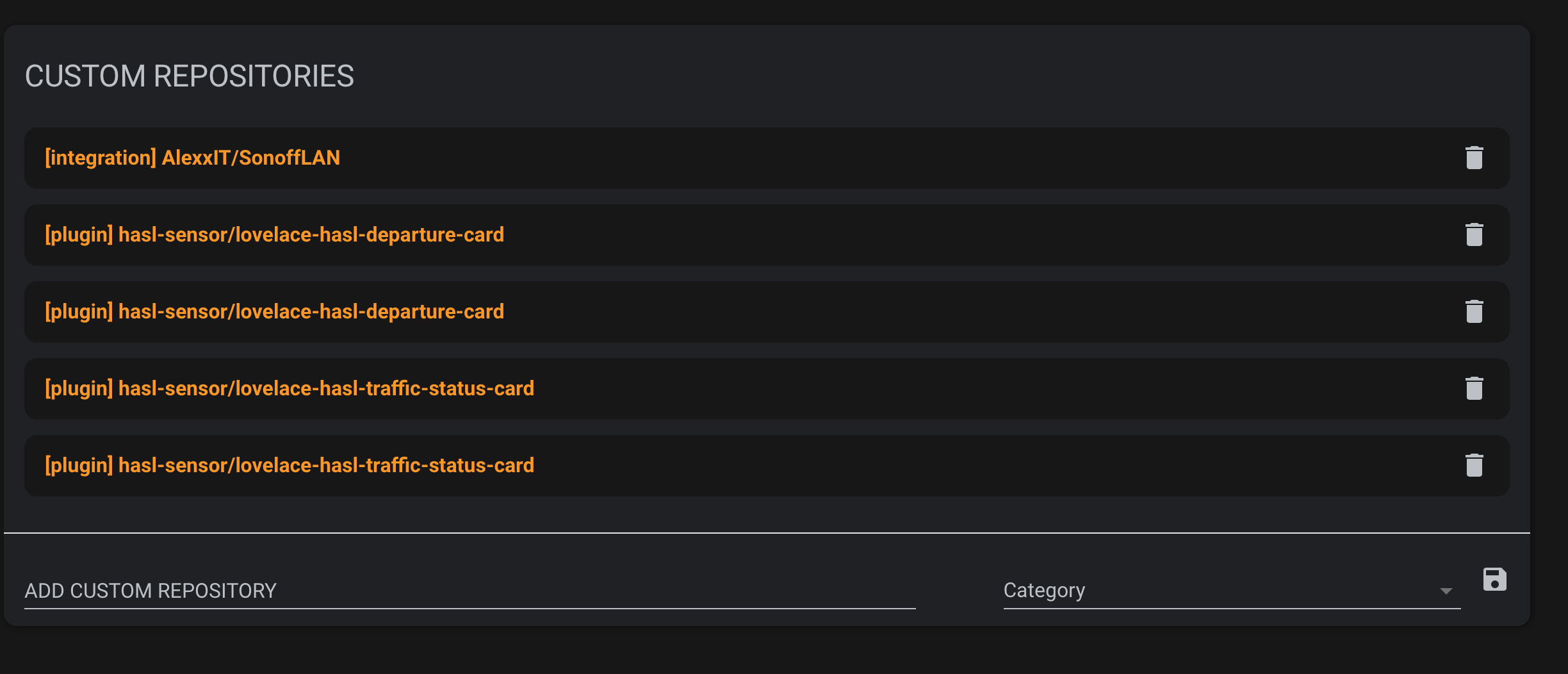Delete the first lovelace-hasl-traffic-status-card repository
This screenshot has width=1568, height=674.
[1474, 388]
